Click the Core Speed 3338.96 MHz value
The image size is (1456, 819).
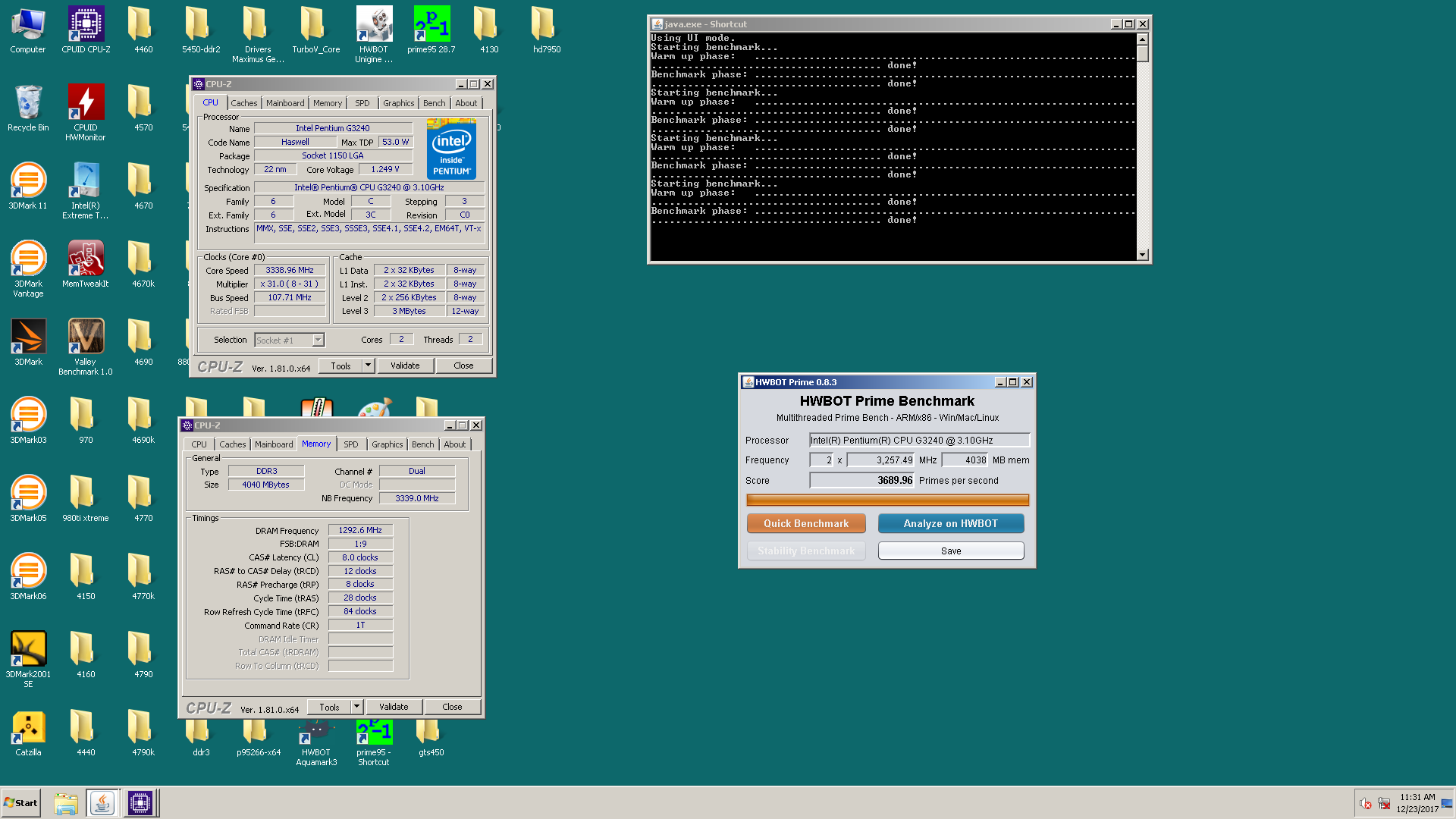[290, 270]
